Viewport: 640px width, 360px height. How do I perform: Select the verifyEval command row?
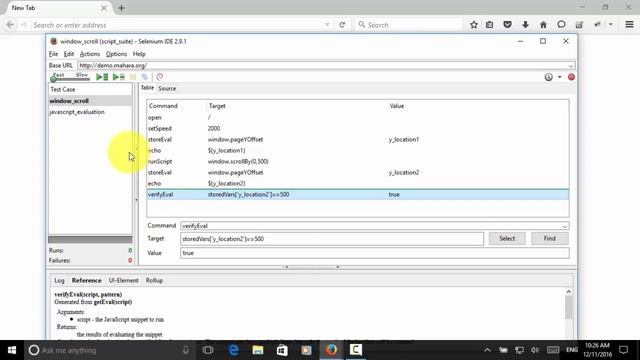click(358, 195)
